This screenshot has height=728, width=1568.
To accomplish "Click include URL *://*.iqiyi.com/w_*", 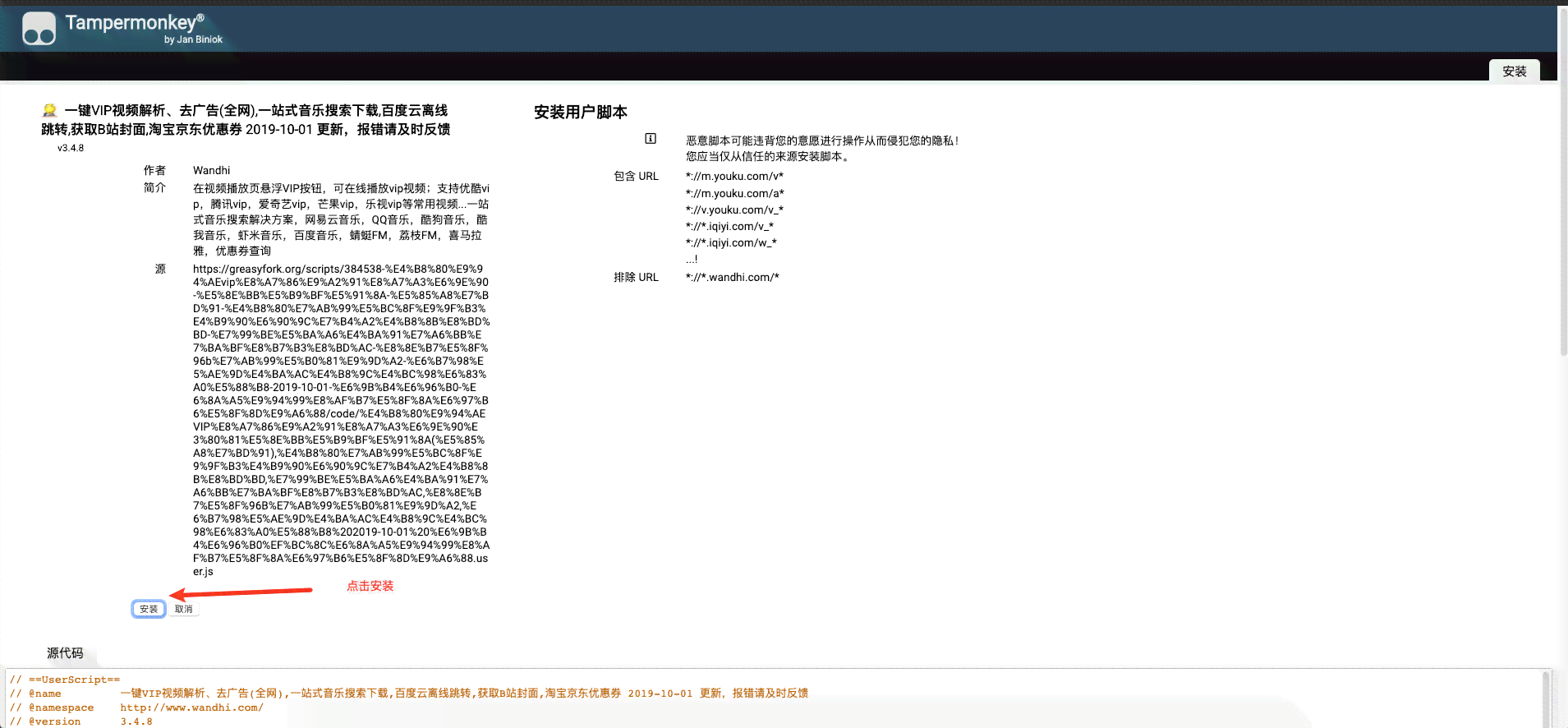I will point(731,242).
